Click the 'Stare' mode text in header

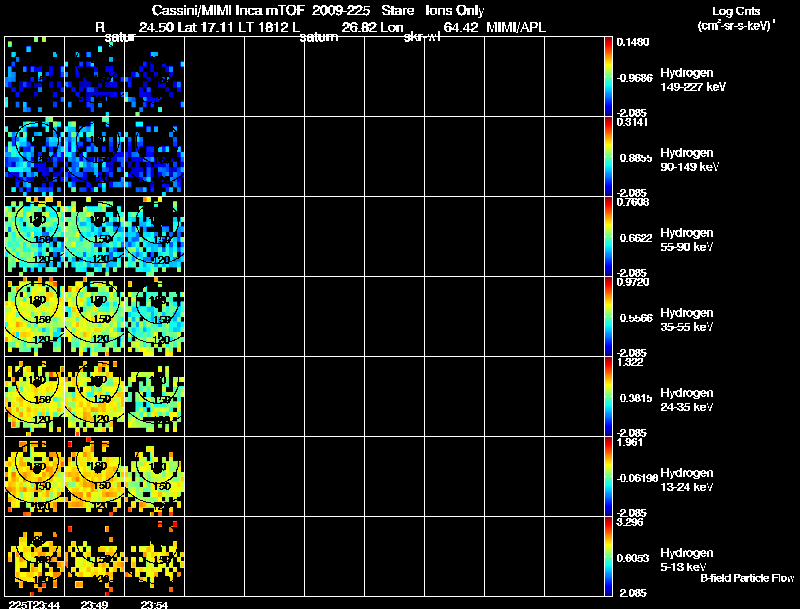397,10
